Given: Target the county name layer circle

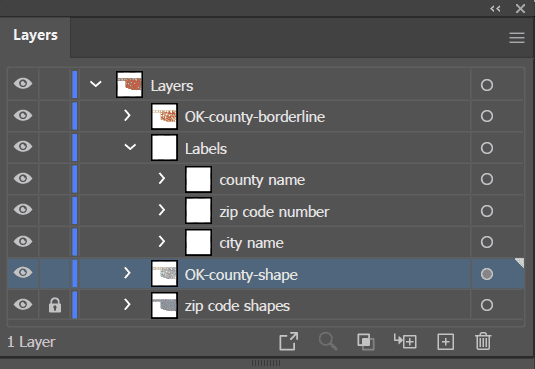Looking at the screenshot, I should point(487,179).
